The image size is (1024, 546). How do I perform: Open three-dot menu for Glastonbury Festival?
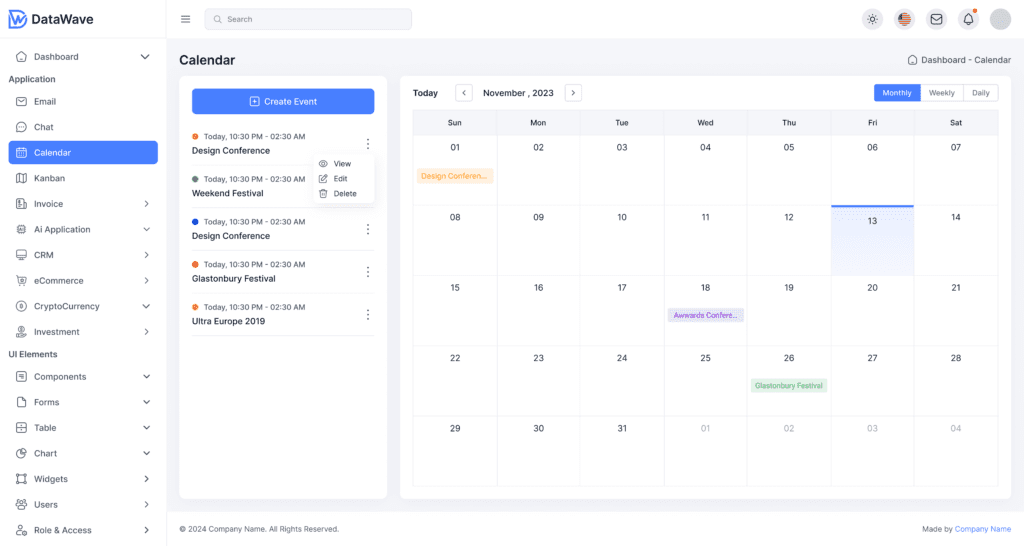click(x=368, y=272)
